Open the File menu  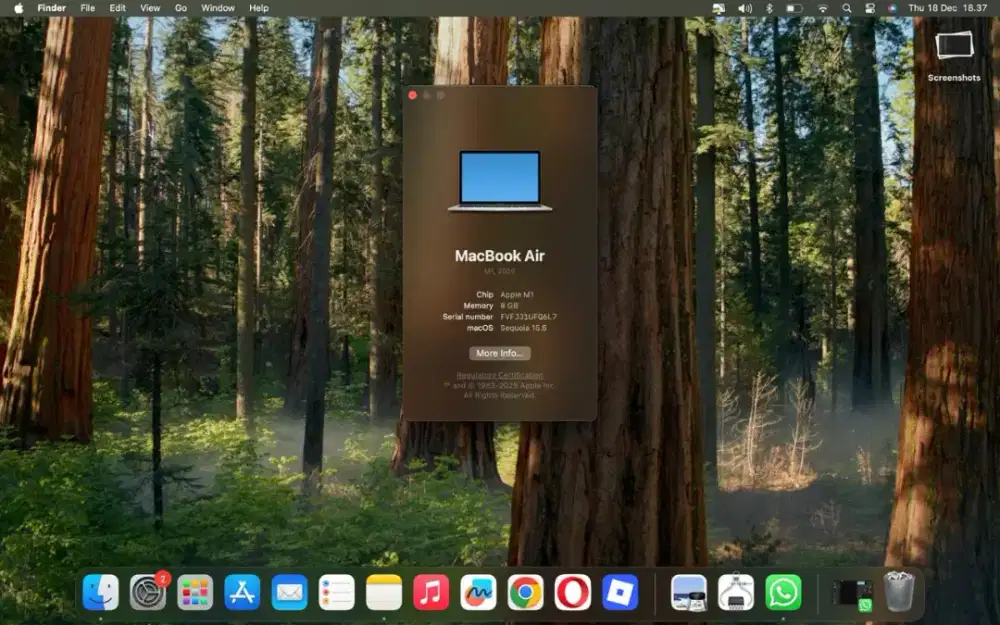click(88, 8)
